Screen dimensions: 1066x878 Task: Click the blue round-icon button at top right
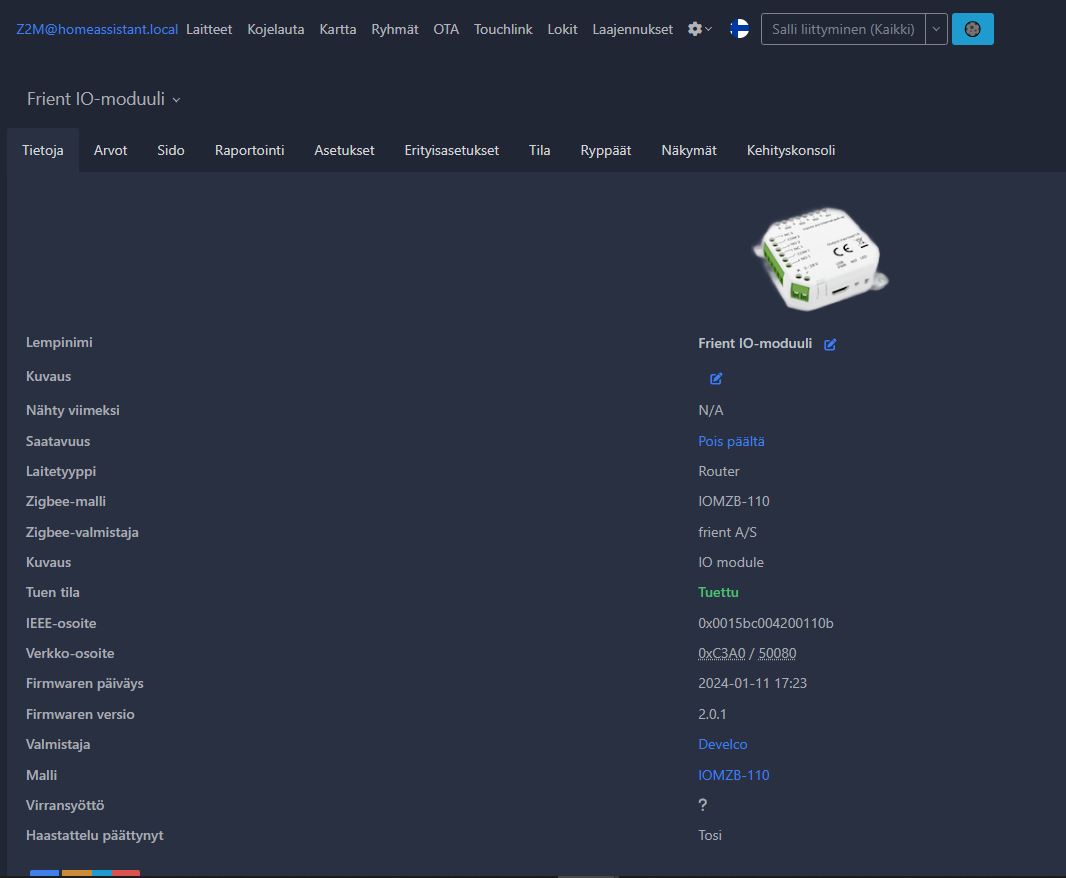point(972,29)
